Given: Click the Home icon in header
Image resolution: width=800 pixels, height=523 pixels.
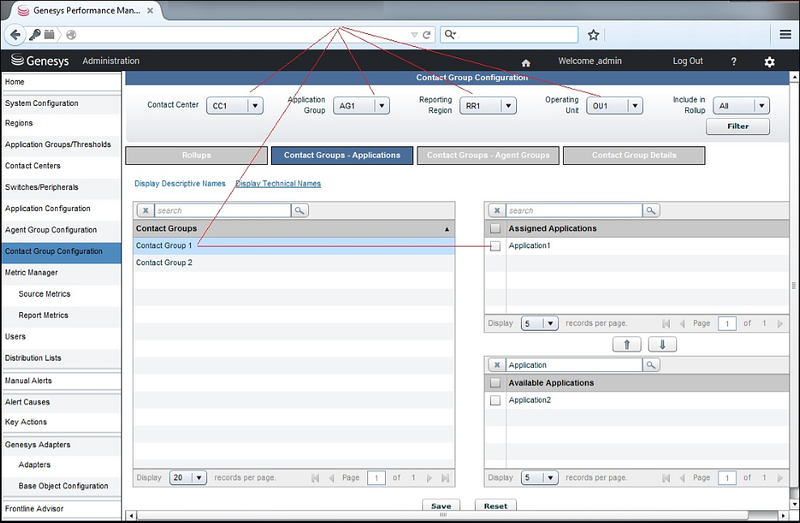Looking at the screenshot, I should tap(526, 62).
